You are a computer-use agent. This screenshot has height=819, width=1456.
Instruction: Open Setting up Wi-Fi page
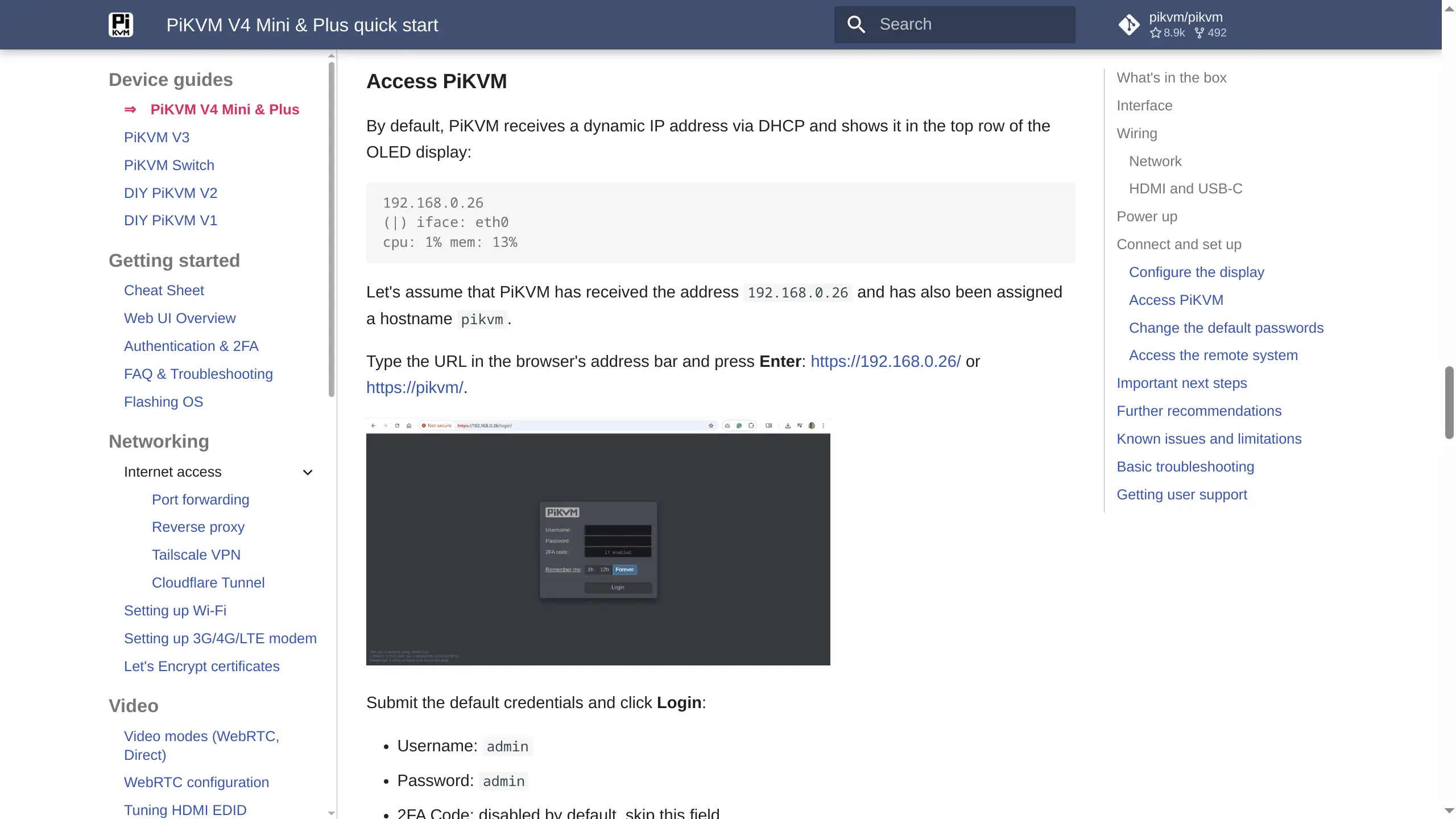pyautogui.click(x=175, y=611)
